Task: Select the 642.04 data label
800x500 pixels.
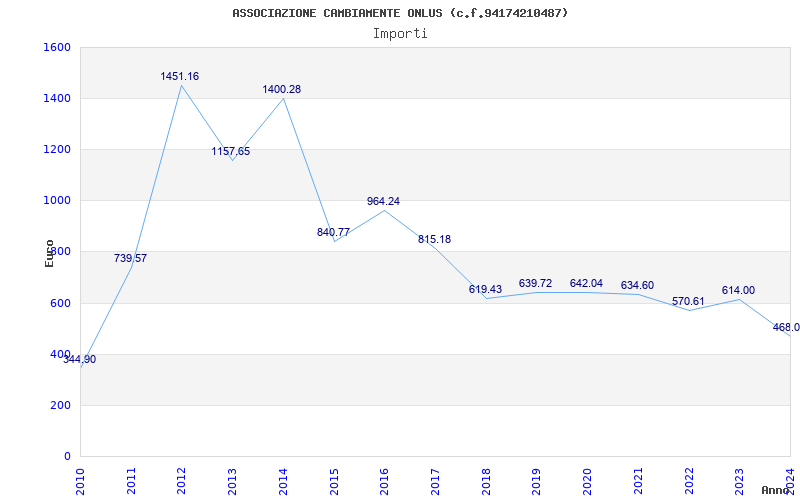Action: (x=586, y=283)
